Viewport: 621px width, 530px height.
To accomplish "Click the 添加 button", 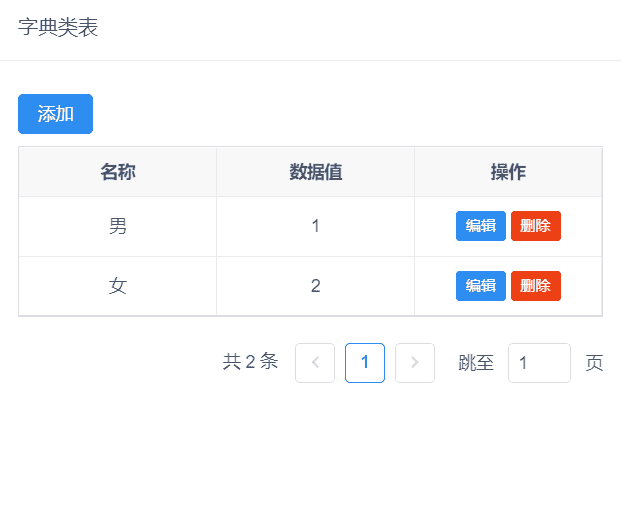I will [x=55, y=114].
